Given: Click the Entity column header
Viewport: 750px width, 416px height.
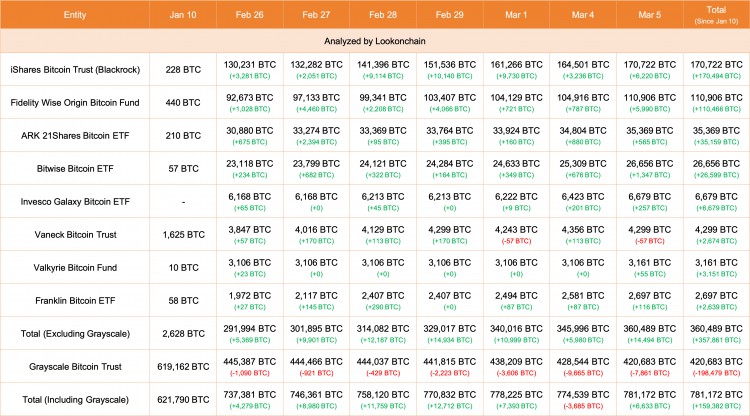Looking at the screenshot, I should tap(75, 15).
